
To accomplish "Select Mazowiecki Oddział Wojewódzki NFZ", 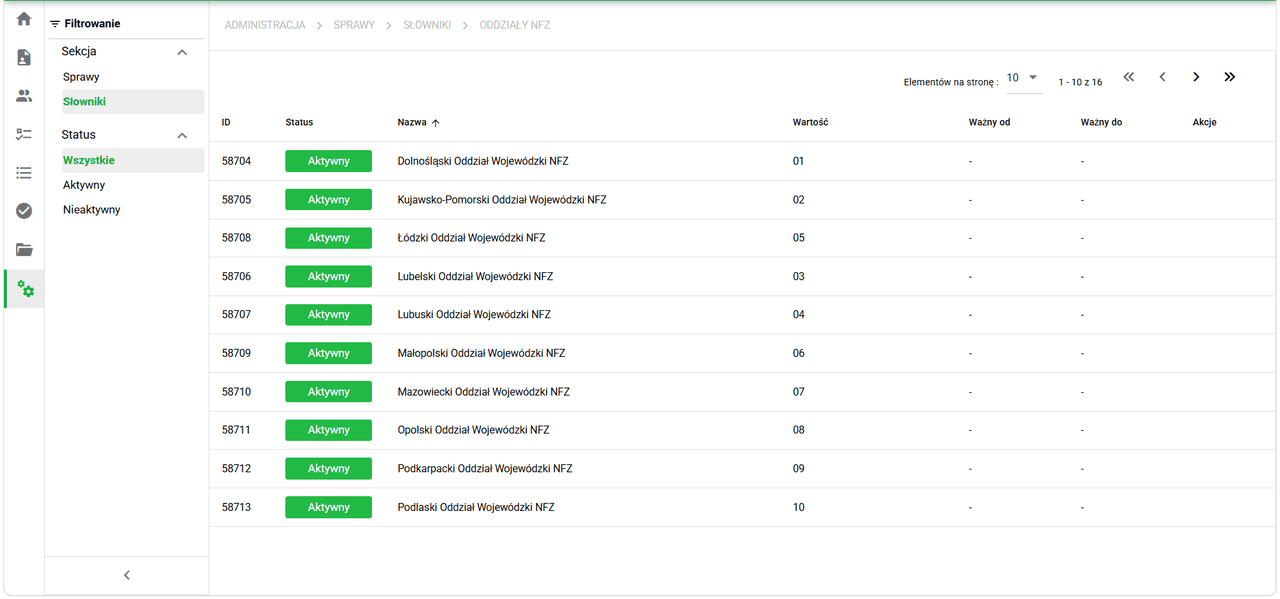I will click(x=483, y=392).
